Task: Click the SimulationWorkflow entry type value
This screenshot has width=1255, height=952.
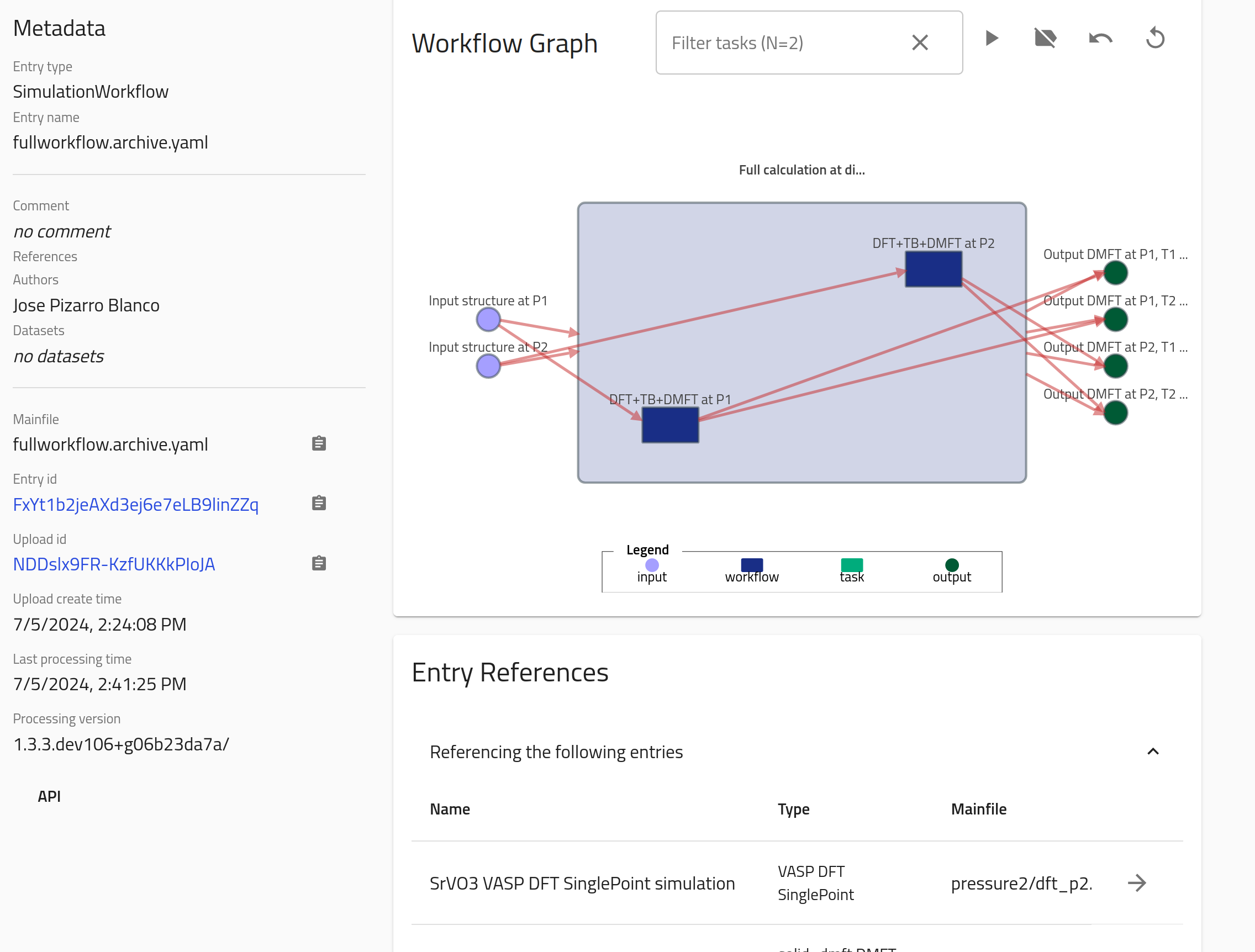Action: click(91, 91)
